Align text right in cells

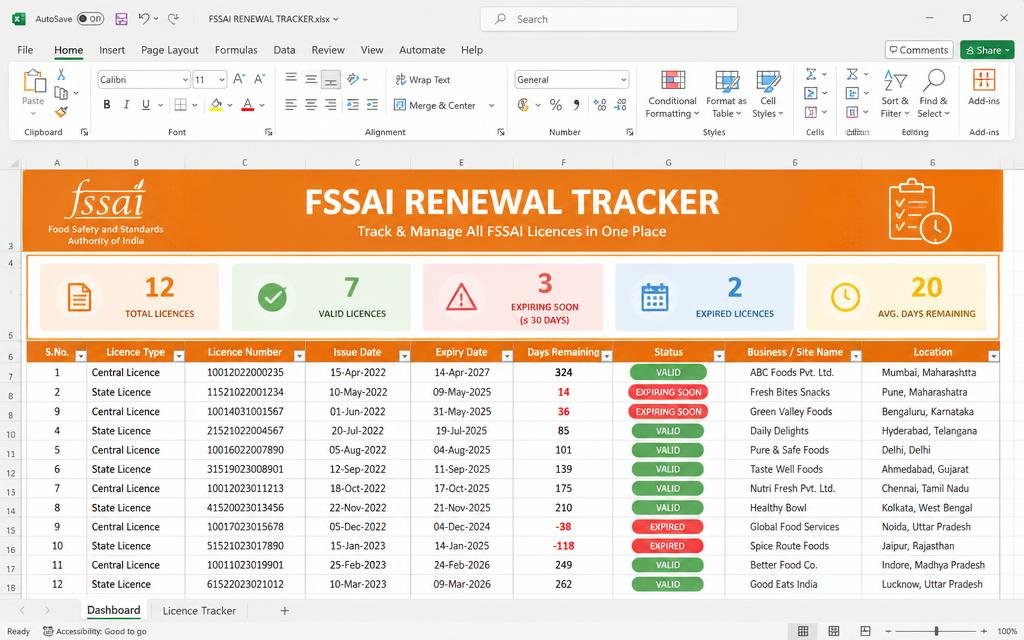click(331, 104)
